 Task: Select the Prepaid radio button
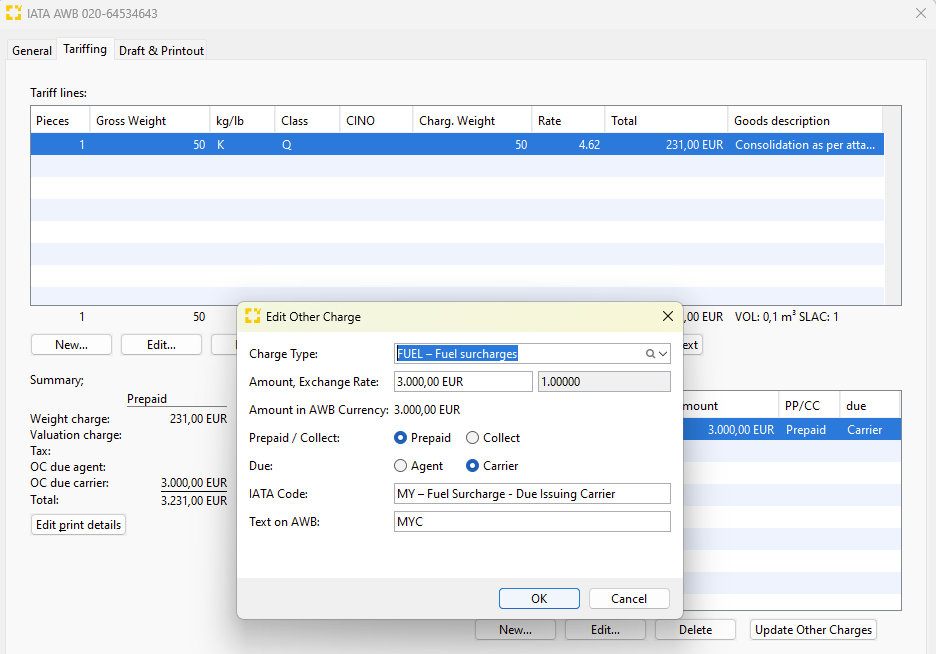click(x=401, y=438)
